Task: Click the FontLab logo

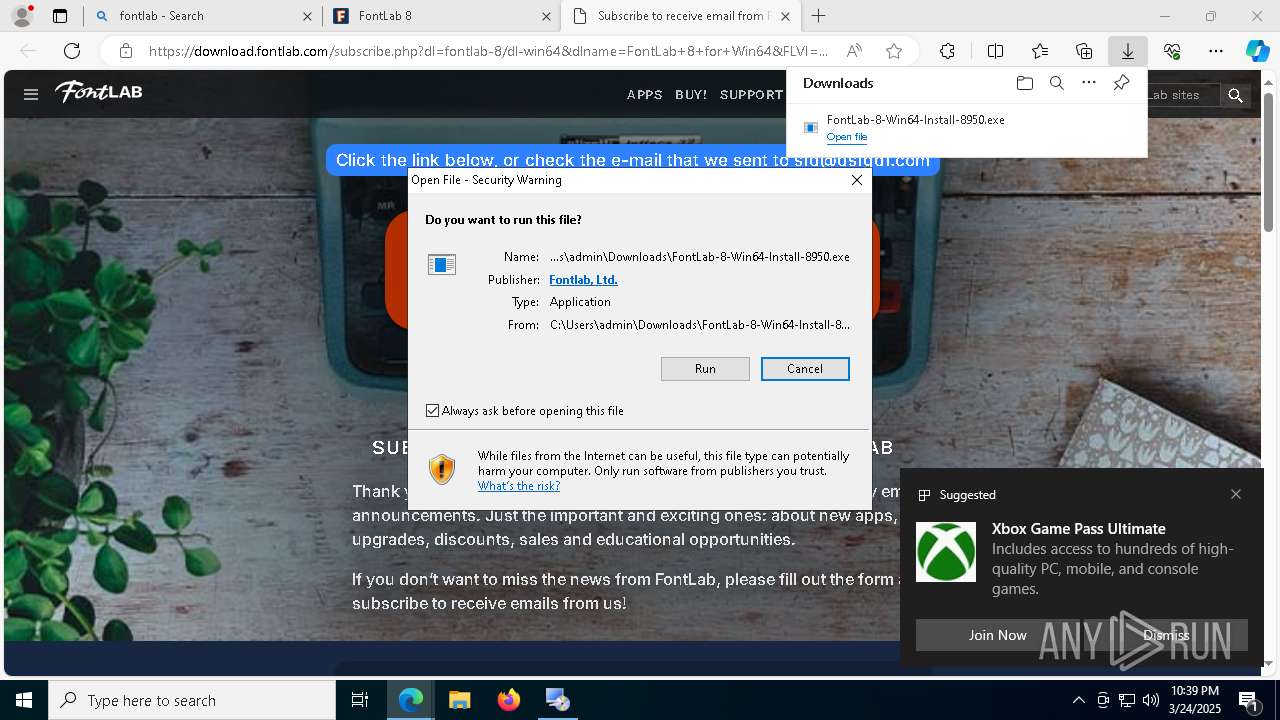Action: (98, 92)
